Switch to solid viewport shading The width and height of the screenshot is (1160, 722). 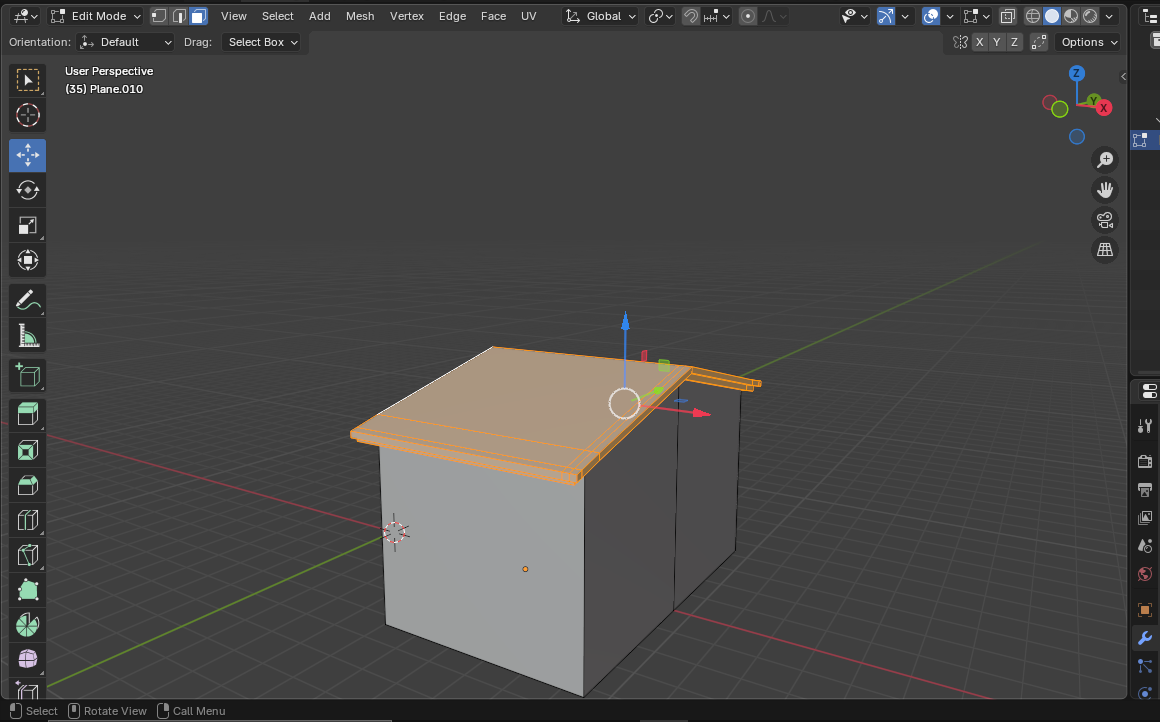(x=1052, y=16)
